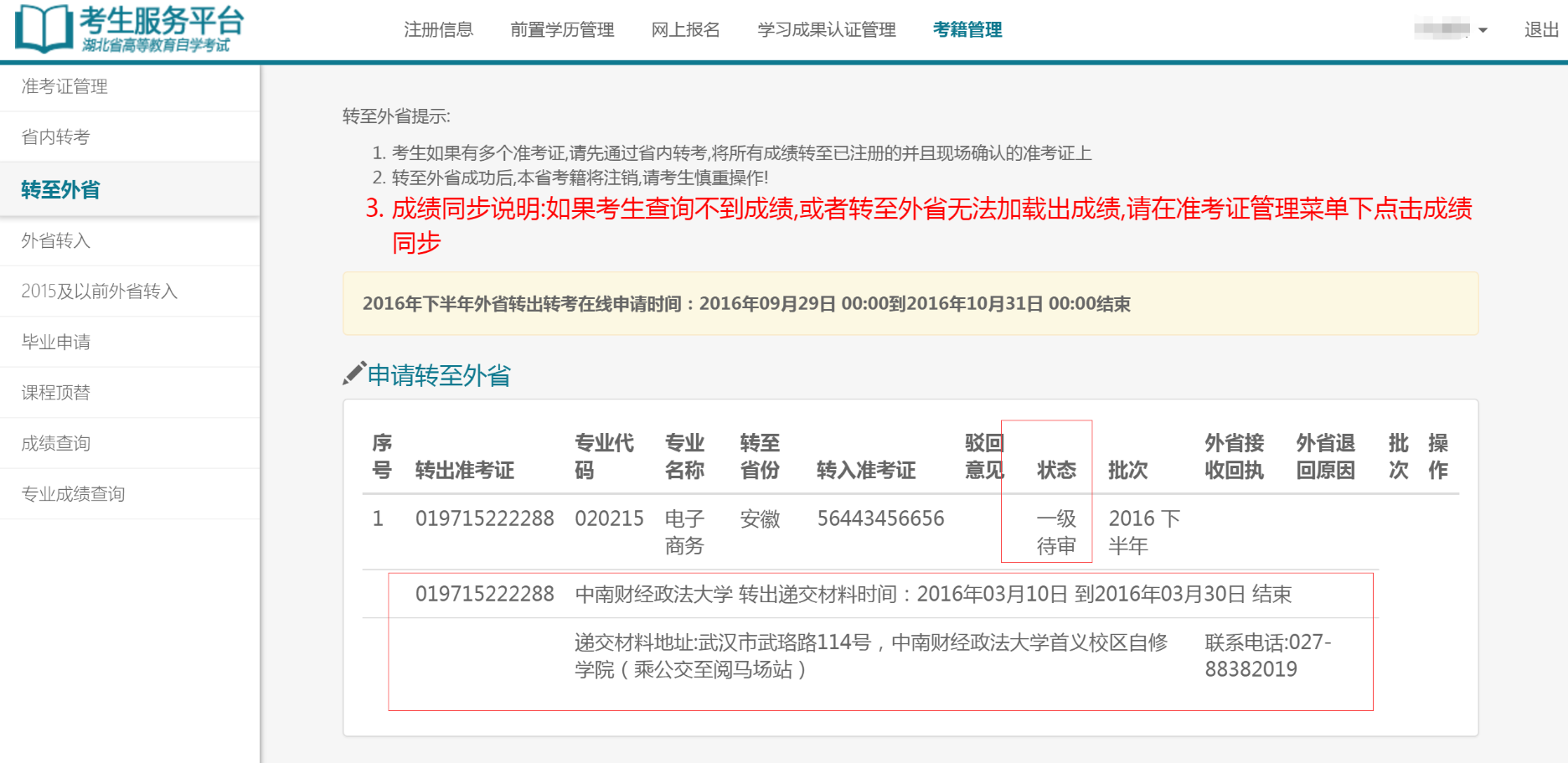Image resolution: width=1568 pixels, height=763 pixels.
Task: Click the 转至外省提示 heading text
Action: pos(396,116)
